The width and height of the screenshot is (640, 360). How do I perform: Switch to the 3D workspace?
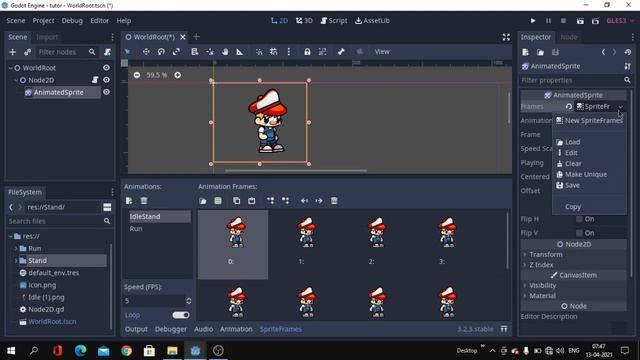click(304, 20)
